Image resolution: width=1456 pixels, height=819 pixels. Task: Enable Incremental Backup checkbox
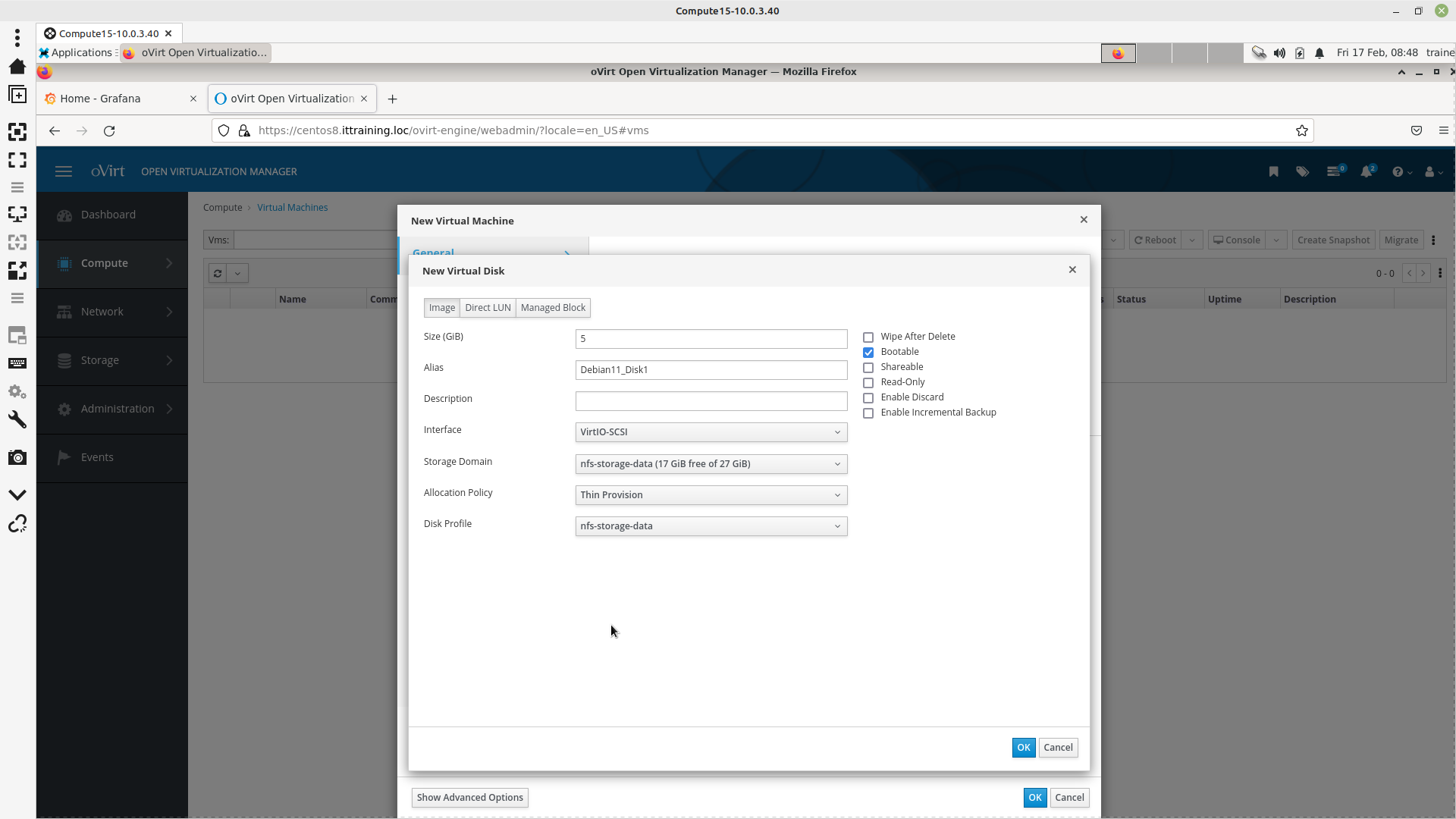[x=868, y=413]
